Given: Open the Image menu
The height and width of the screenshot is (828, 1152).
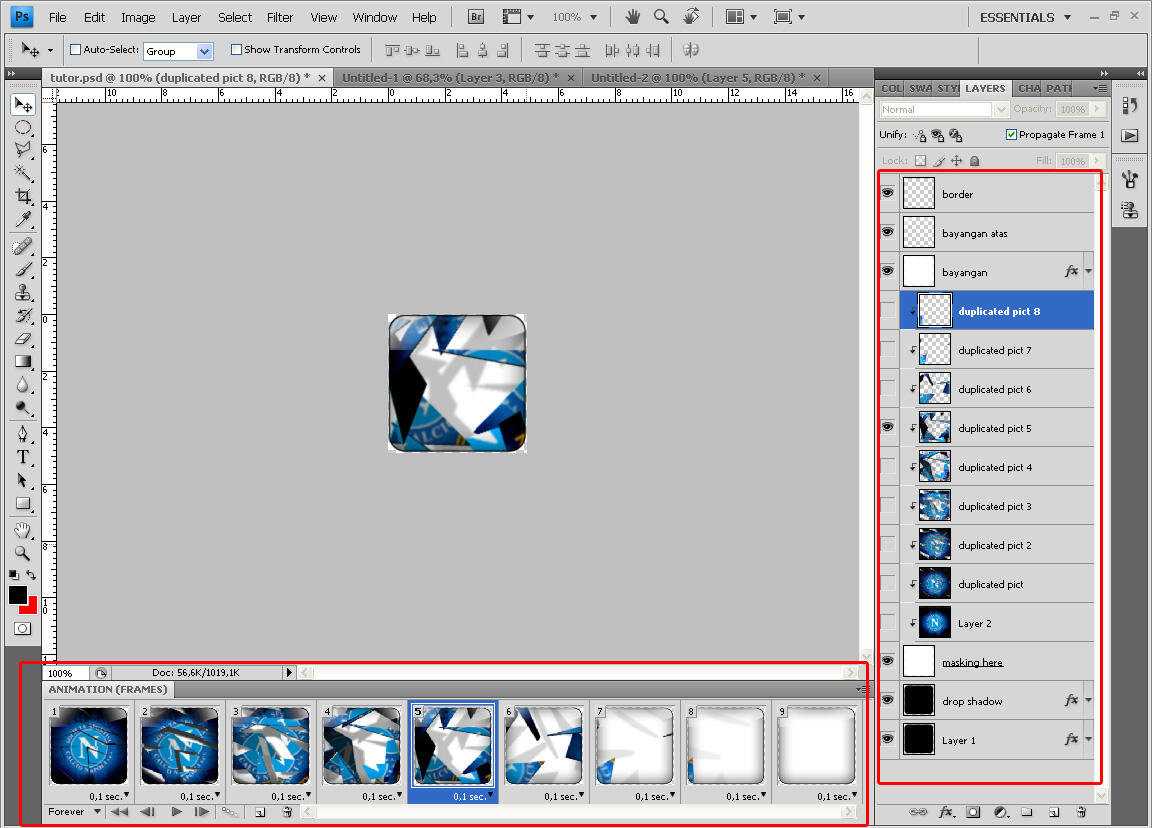Looking at the screenshot, I should pyautogui.click(x=138, y=17).
